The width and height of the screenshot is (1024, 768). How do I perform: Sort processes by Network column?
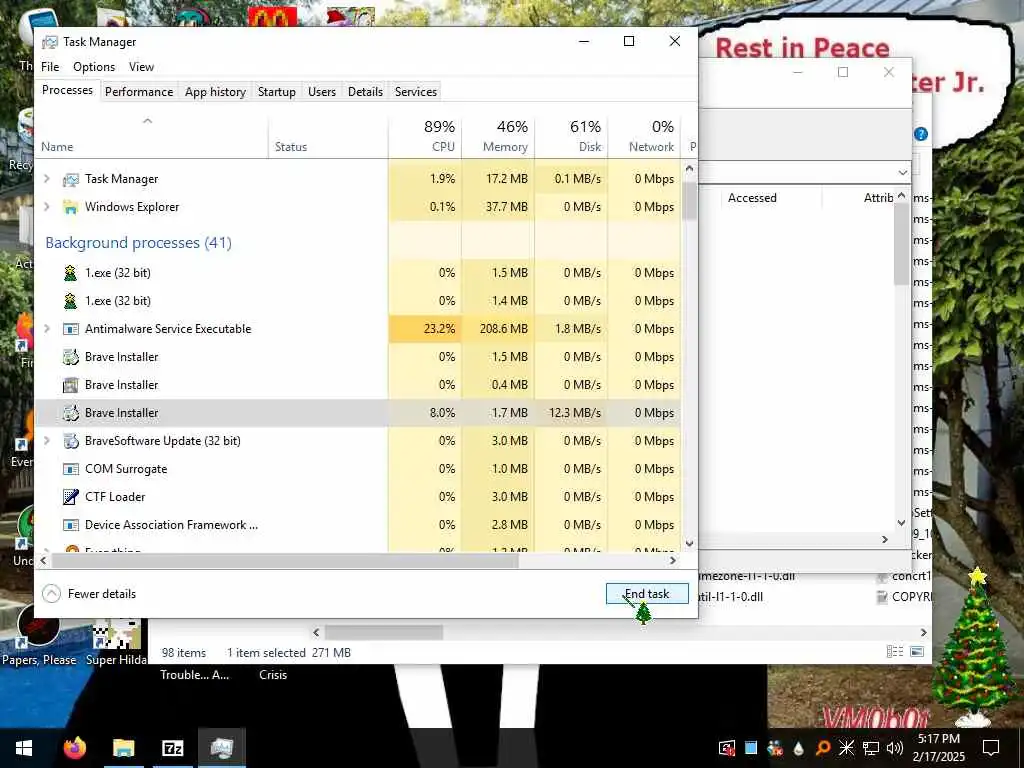point(644,136)
